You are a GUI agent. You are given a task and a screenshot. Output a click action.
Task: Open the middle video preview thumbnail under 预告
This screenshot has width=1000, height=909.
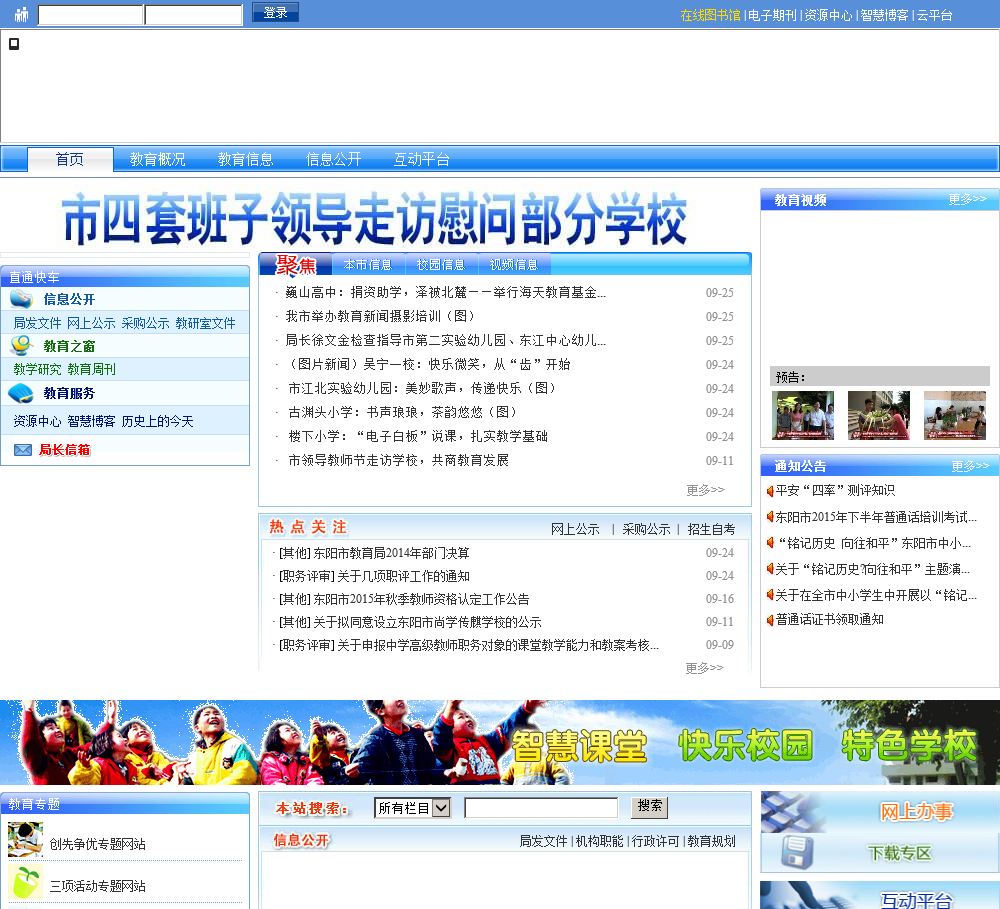coord(879,415)
